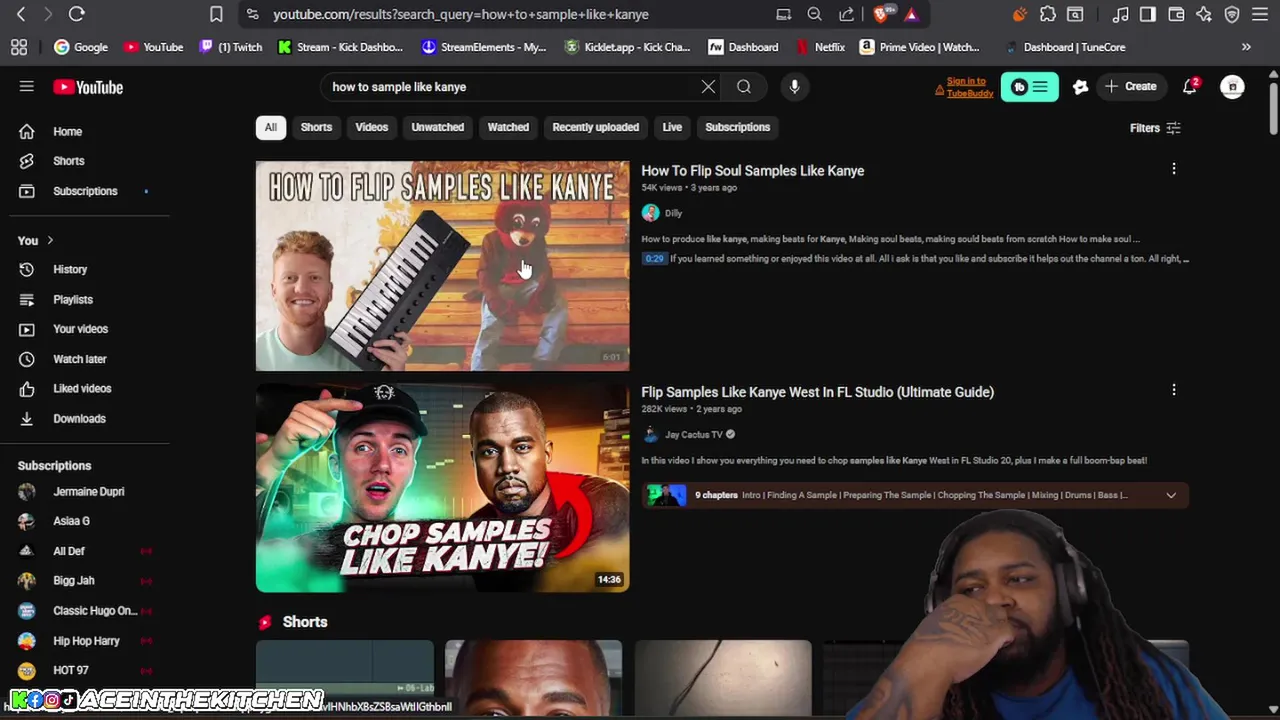Open Jay Cactus TV channel

[x=693, y=434]
